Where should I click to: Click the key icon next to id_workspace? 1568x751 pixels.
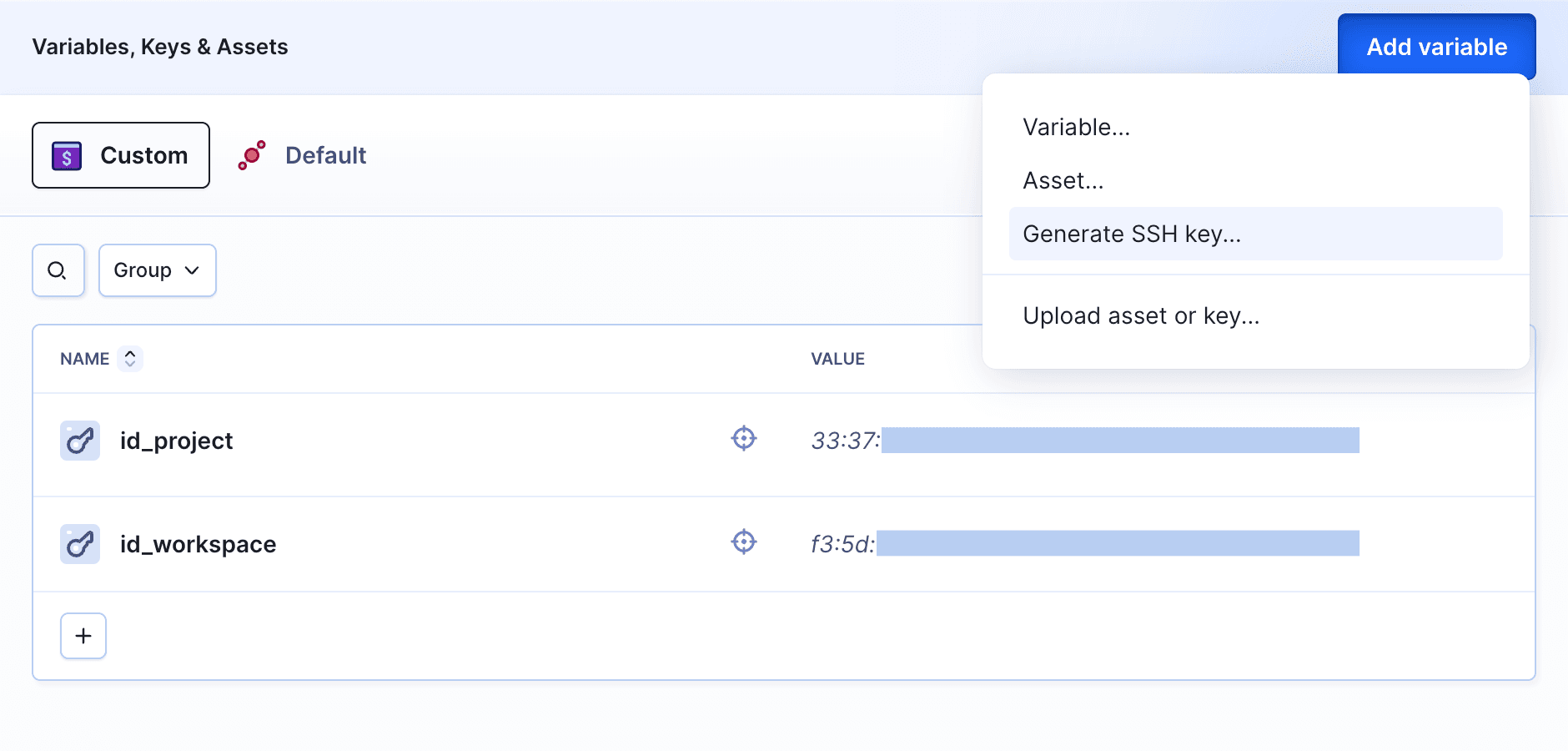click(79, 544)
